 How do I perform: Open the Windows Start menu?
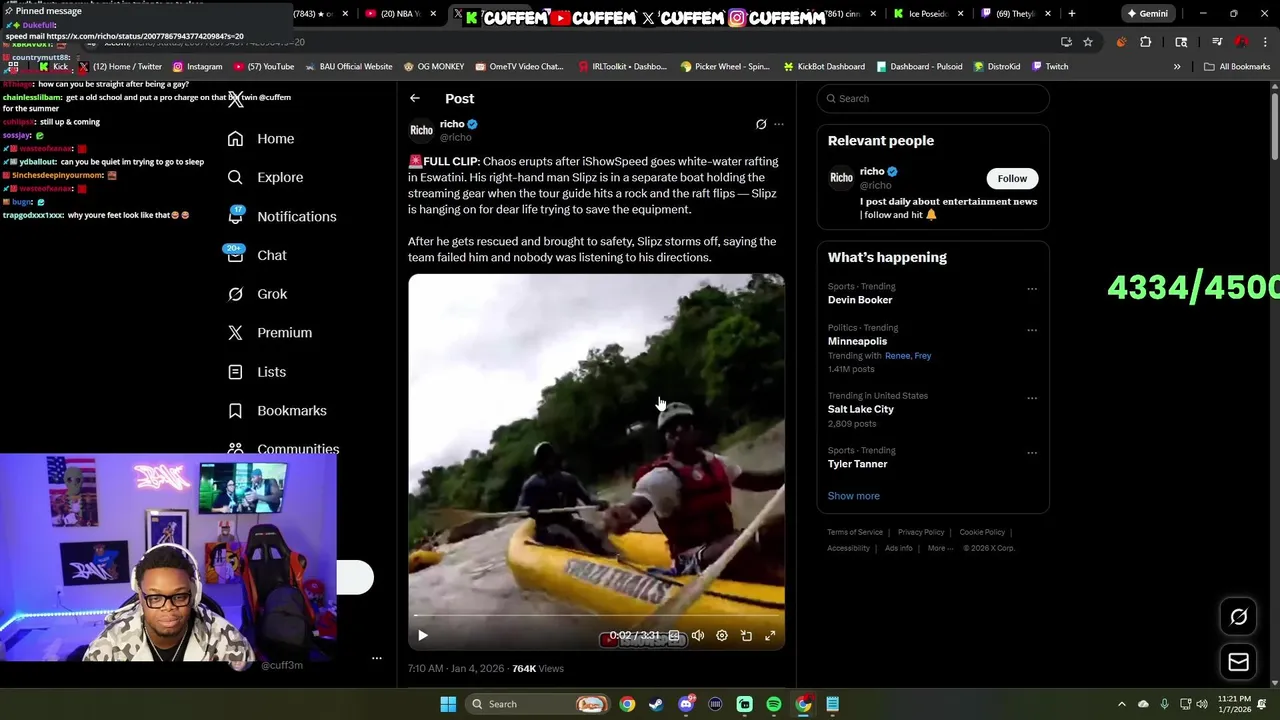[448, 704]
